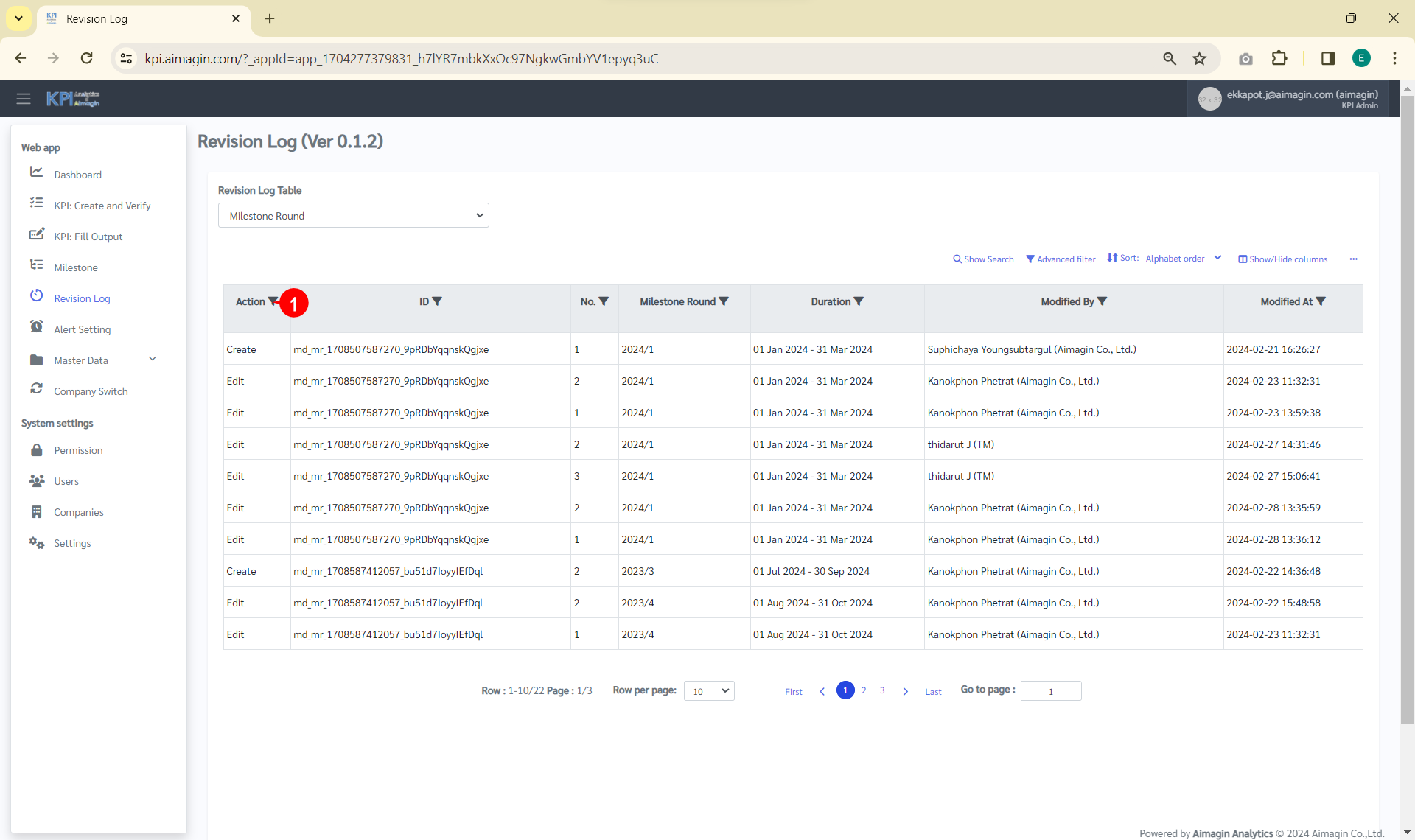Open the Milestone Round table dropdown
1415x840 pixels.
click(x=354, y=216)
